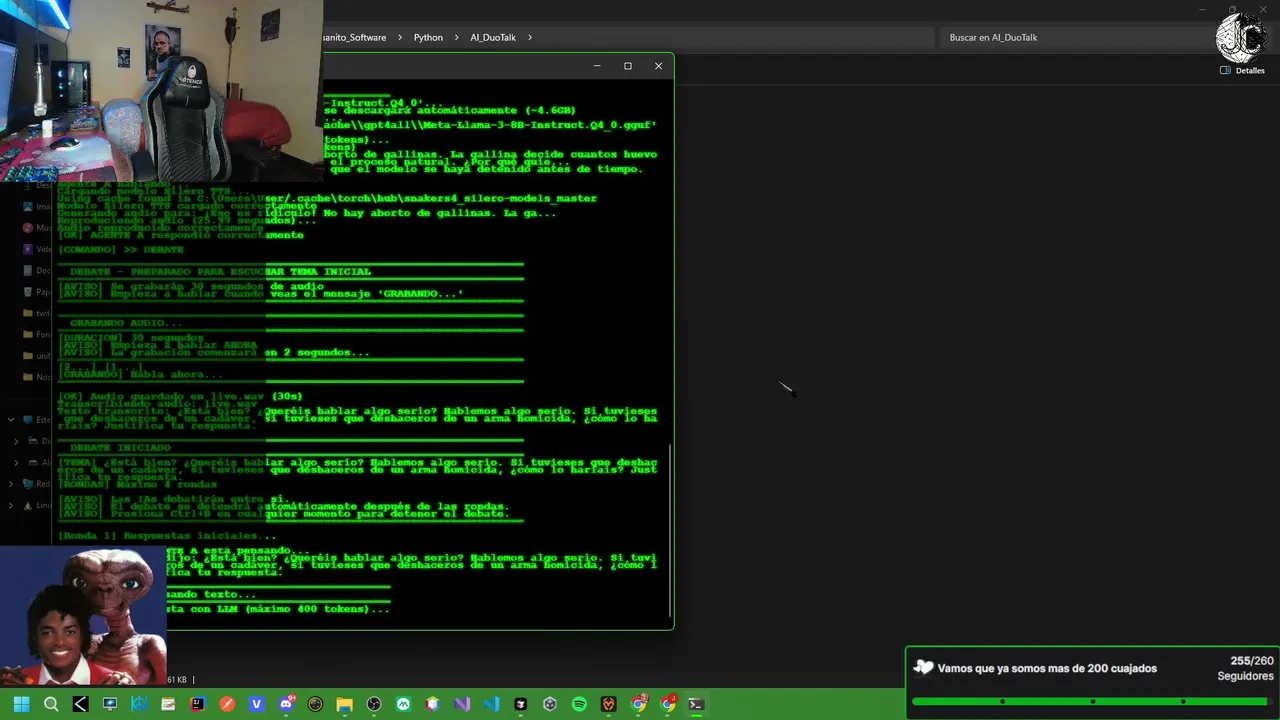1280x720 pixels.
Task: Open Discord from the taskbar
Action: click(x=287, y=704)
